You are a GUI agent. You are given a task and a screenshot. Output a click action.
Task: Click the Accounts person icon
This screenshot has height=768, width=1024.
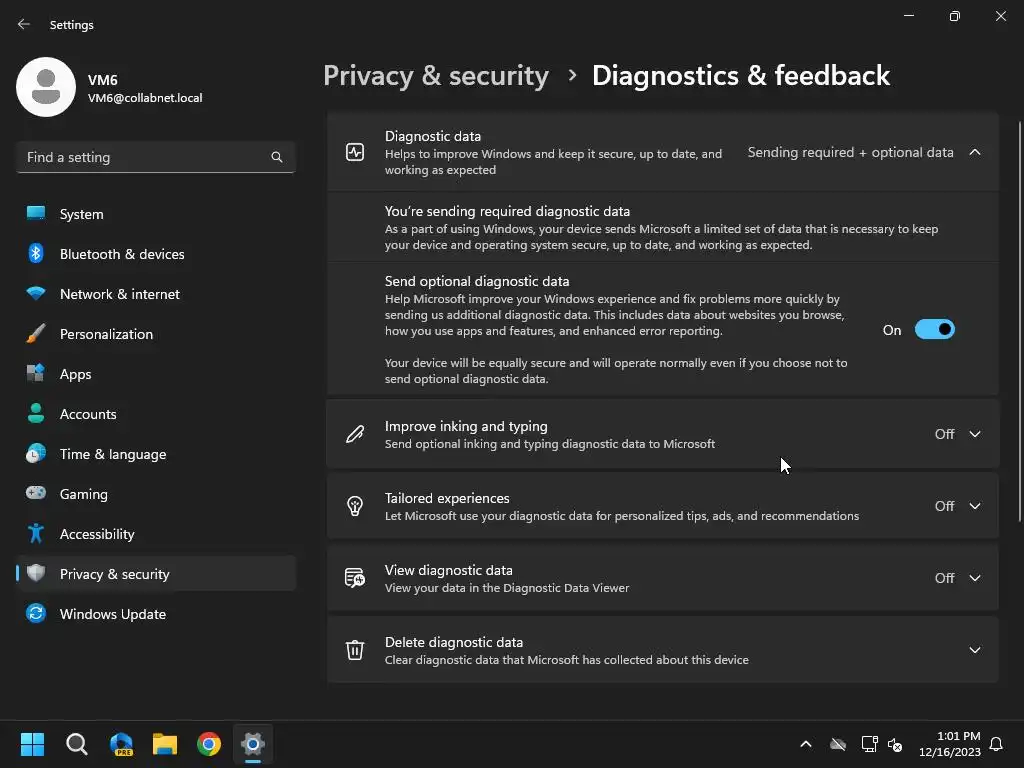click(x=36, y=413)
